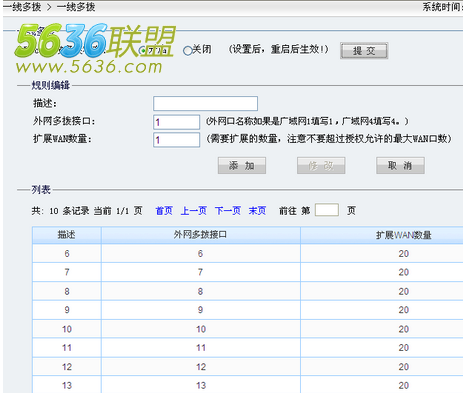Click the 当前 1/1 页 page indicator

tap(118, 211)
